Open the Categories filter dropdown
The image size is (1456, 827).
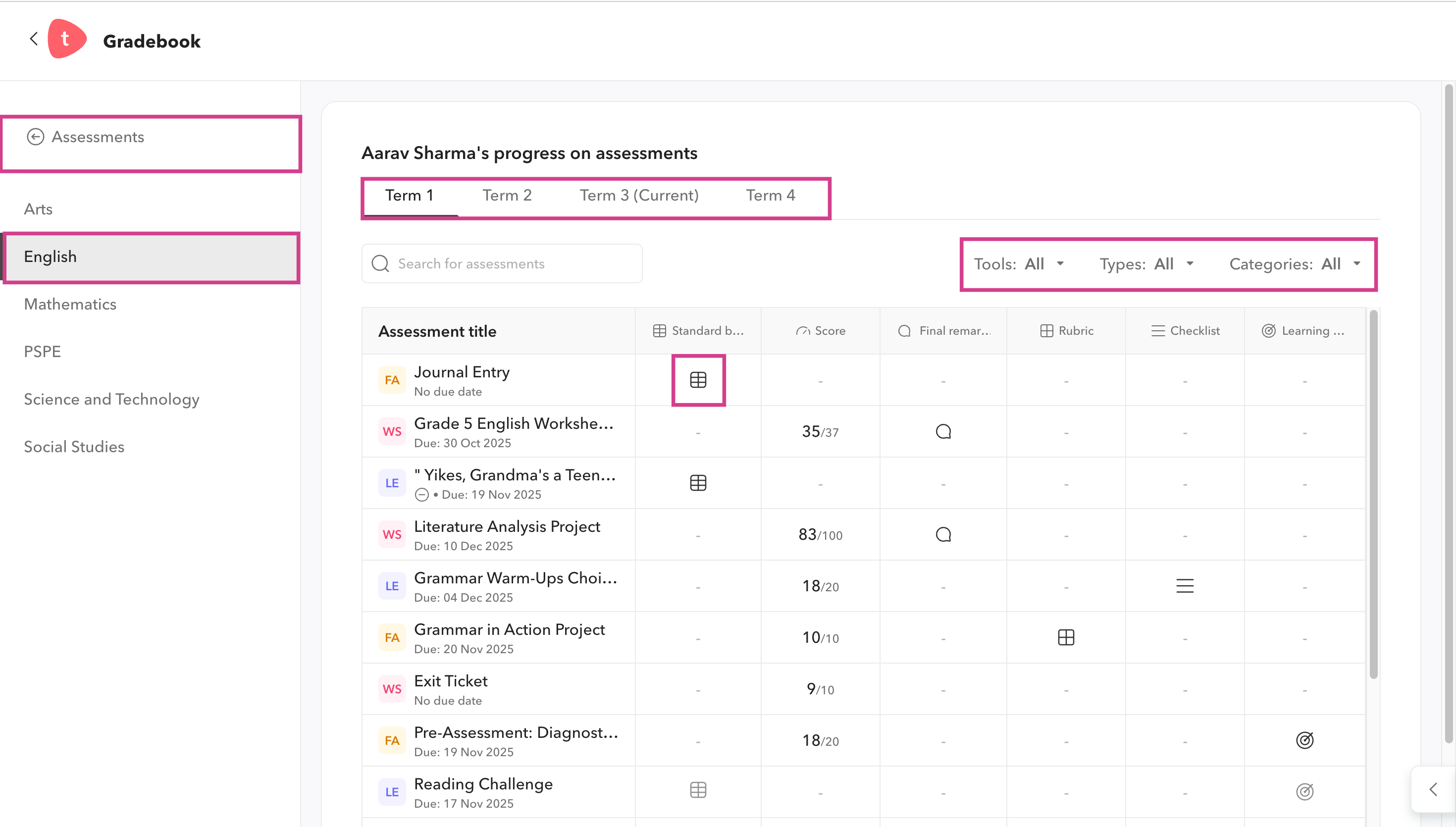click(x=1295, y=264)
